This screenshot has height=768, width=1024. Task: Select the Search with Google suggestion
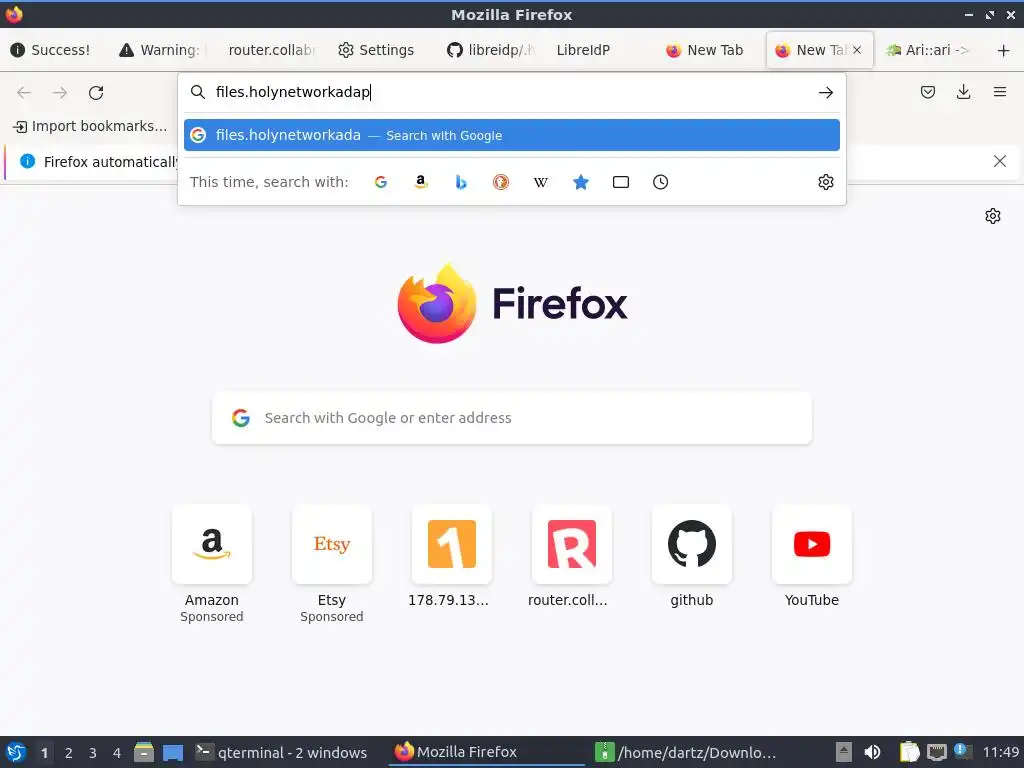[x=511, y=135]
